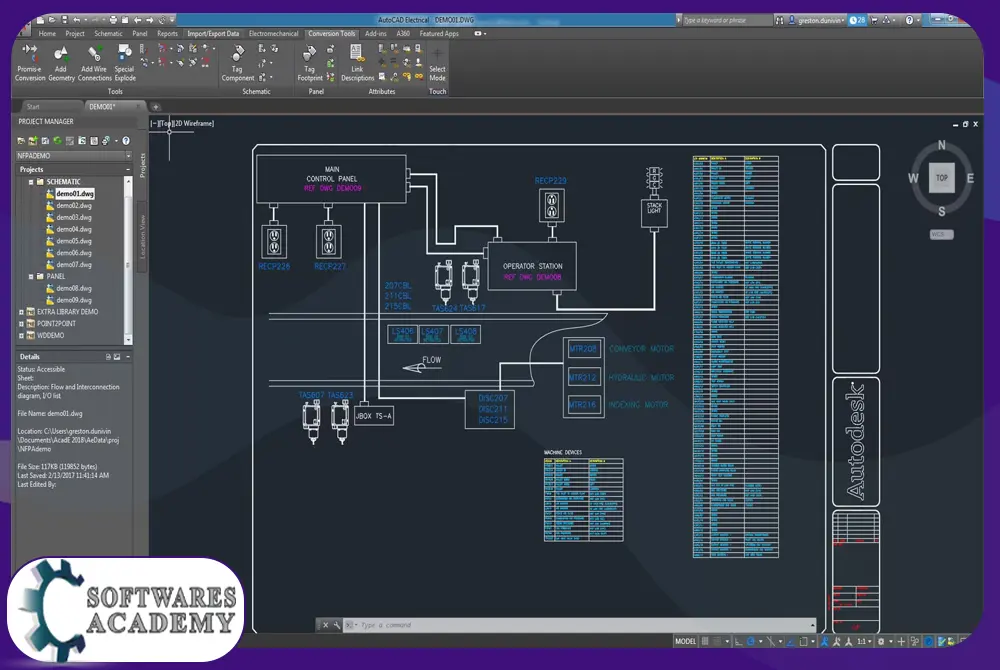The image size is (1000, 670).
Task: Activate Select Mode in Touch panel
Action: pos(438,62)
